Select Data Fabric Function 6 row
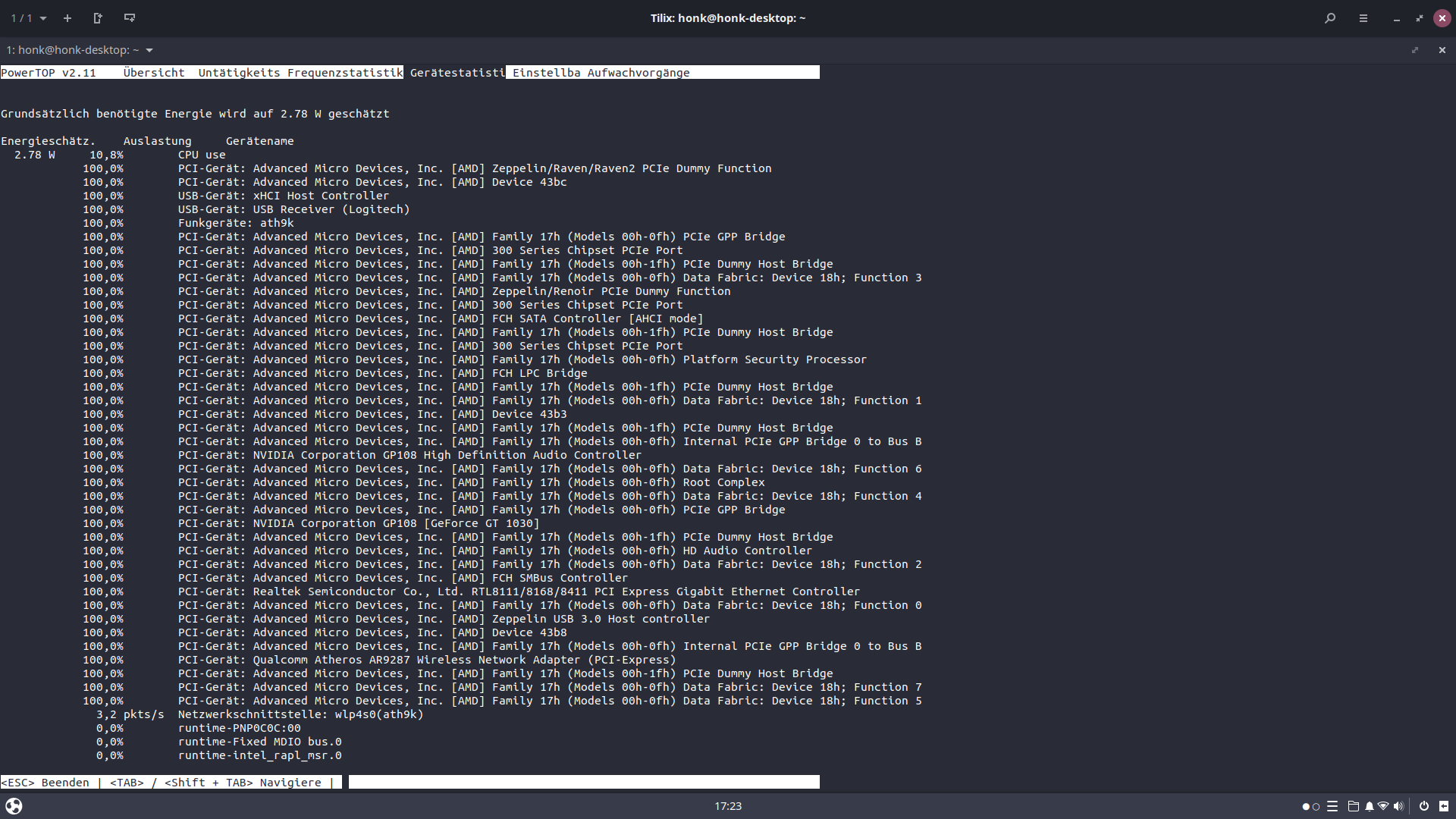Image resolution: width=1456 pixels, height=819 pixels. pos(502,469)
